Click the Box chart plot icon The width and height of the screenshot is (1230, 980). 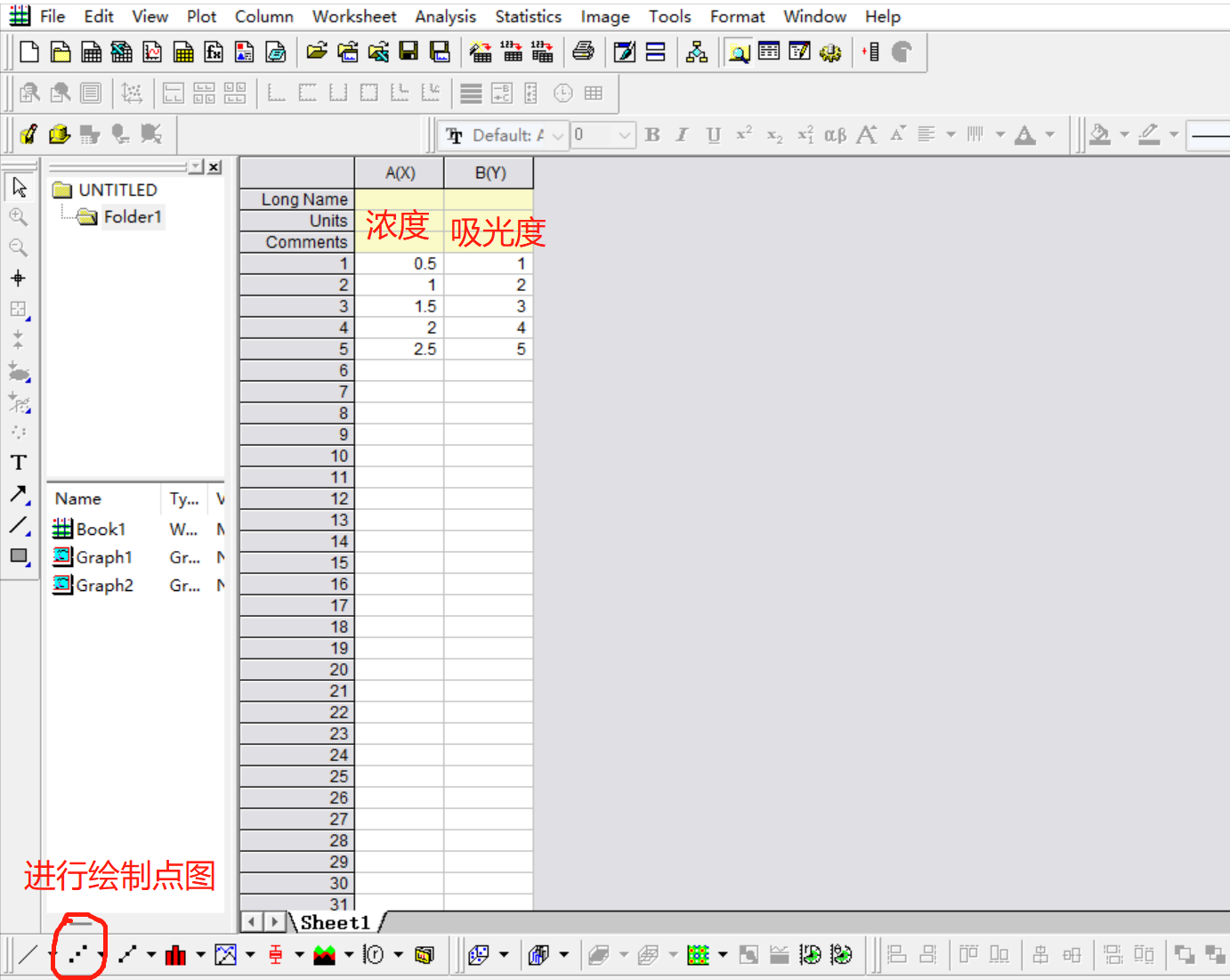point(276,955)
